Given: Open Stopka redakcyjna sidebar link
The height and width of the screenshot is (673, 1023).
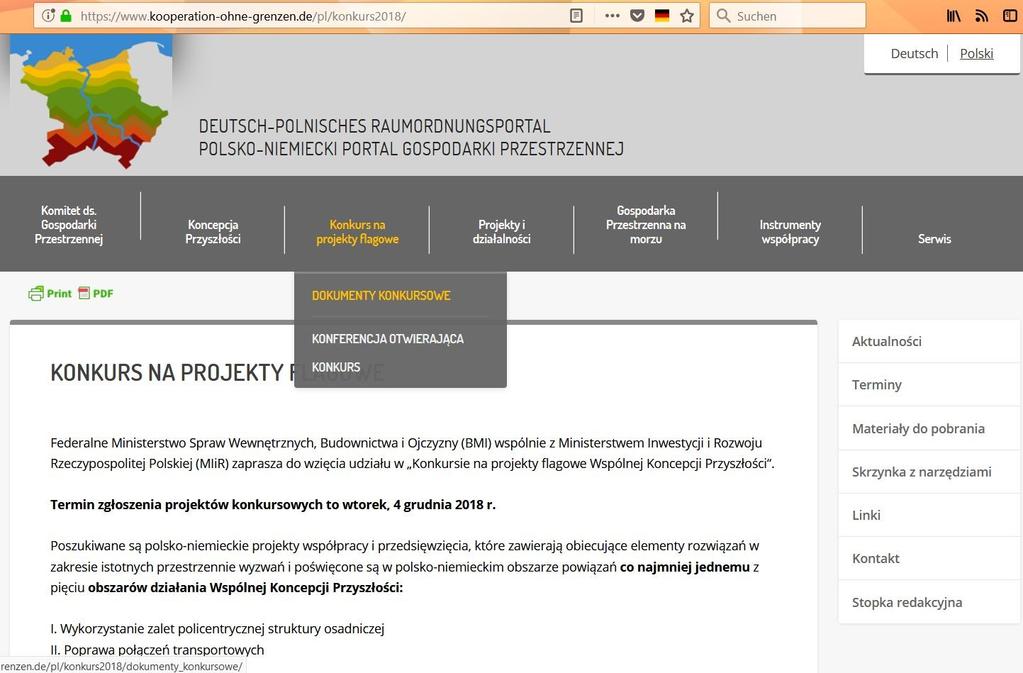Looking at the screenshot, I should pos(929,602).
